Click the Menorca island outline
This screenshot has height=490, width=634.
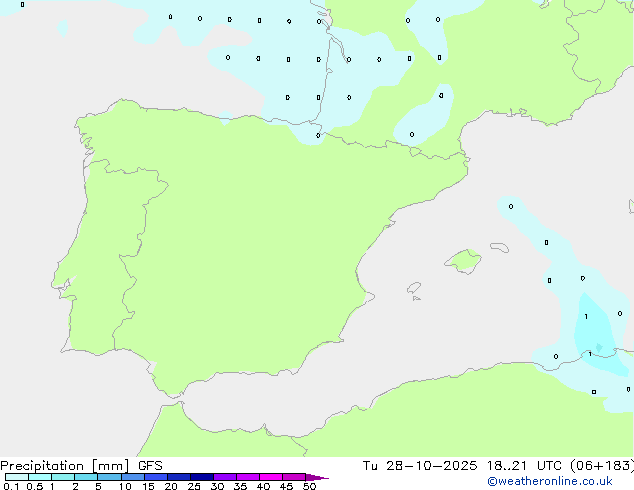tap(500, 247)
